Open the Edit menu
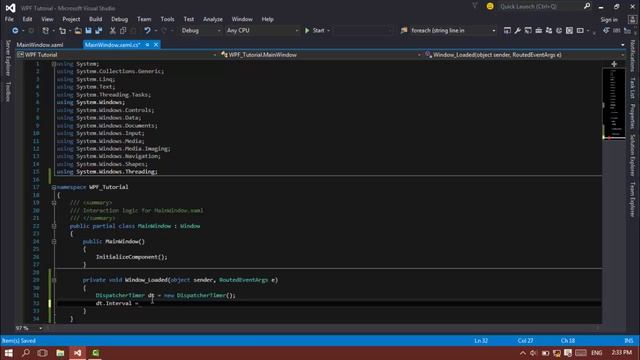Screen dimensions: 640x360 click(x=27, y=19)
